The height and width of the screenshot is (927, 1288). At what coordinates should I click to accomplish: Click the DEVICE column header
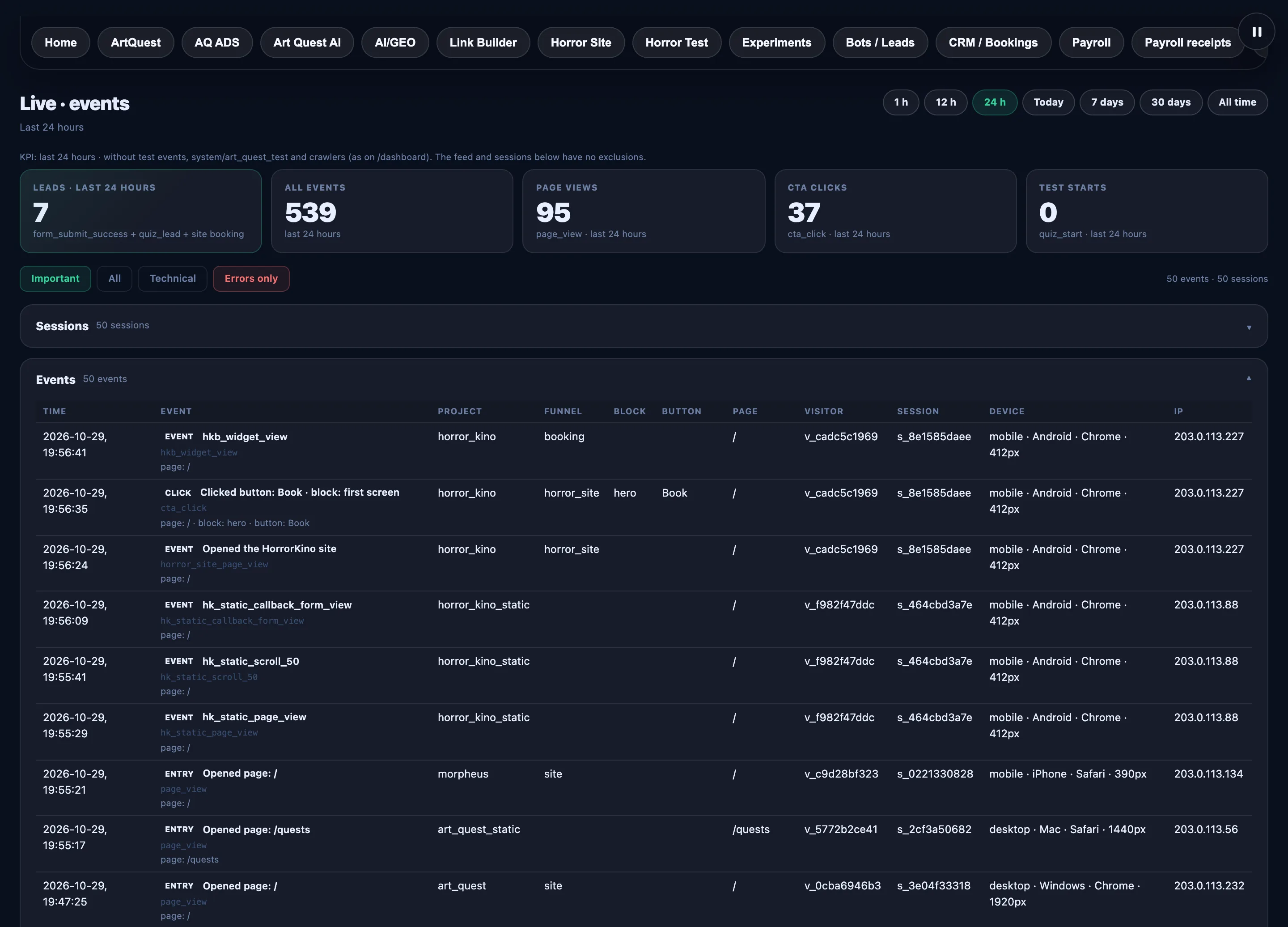(x=1007, y=411)
